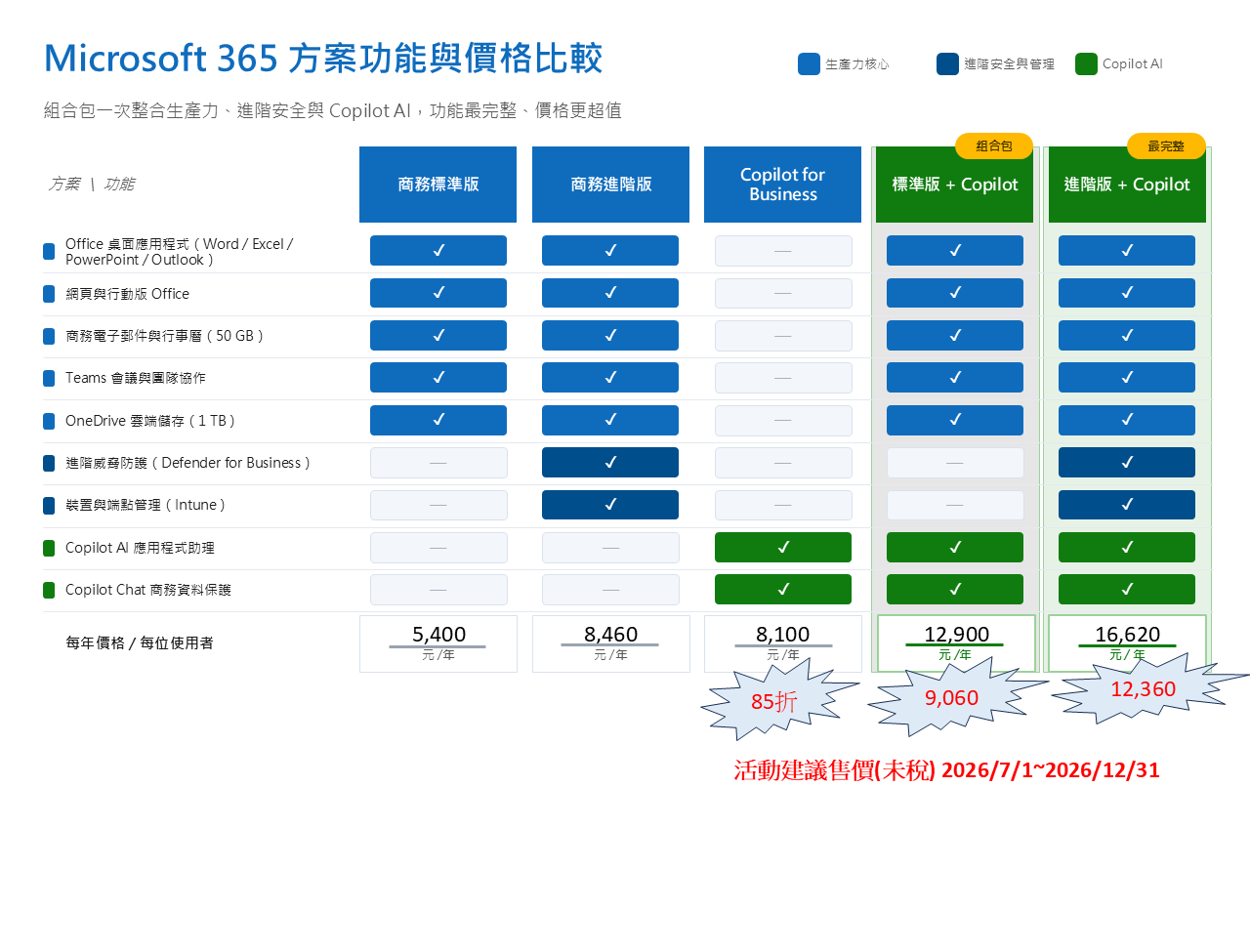Click the 方案 | 功能 header label

tap(92, 184)
